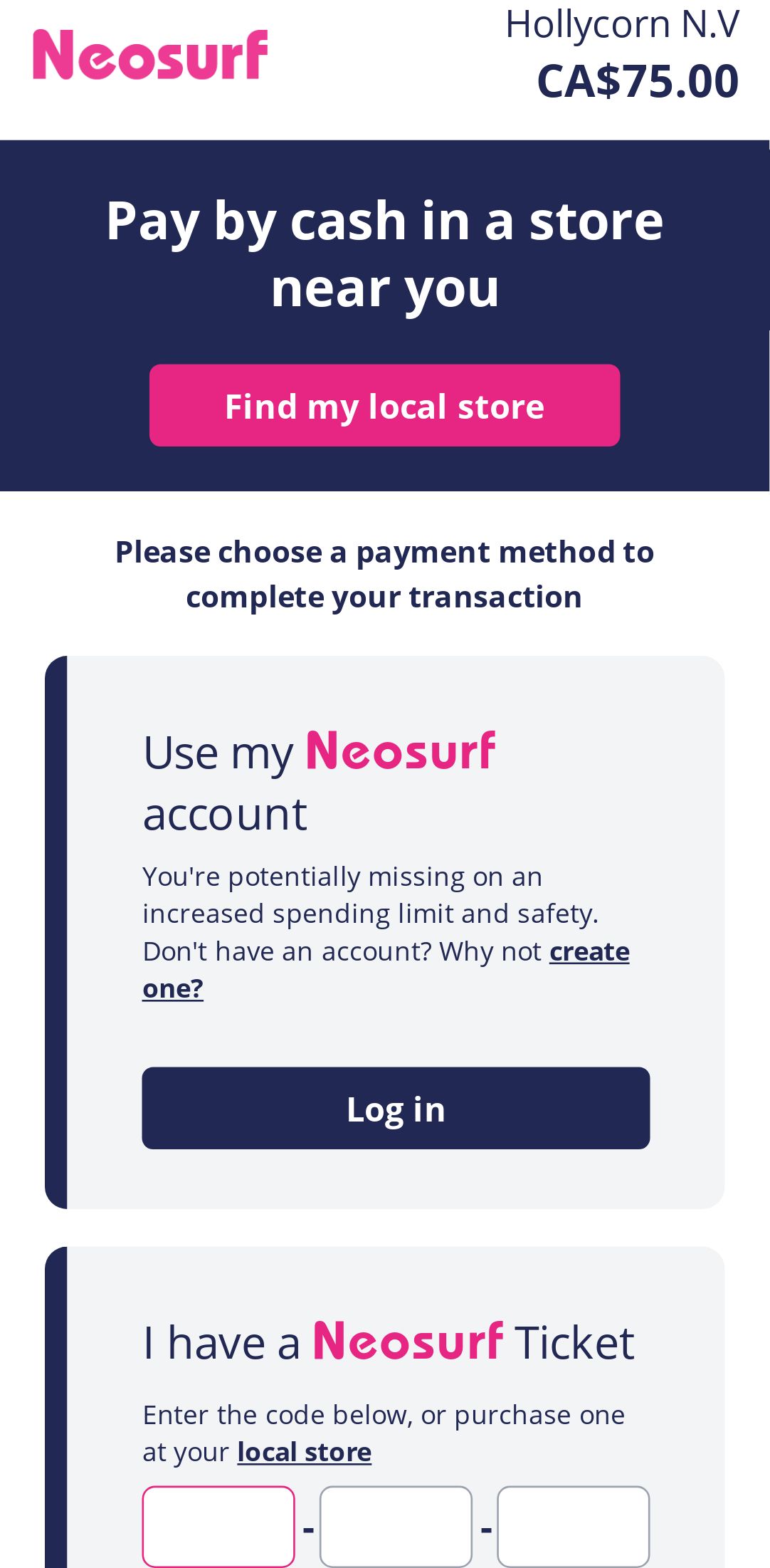Click the dash between first and second code fields
The image size is (770, 1568).
[x=308, y=1528]
